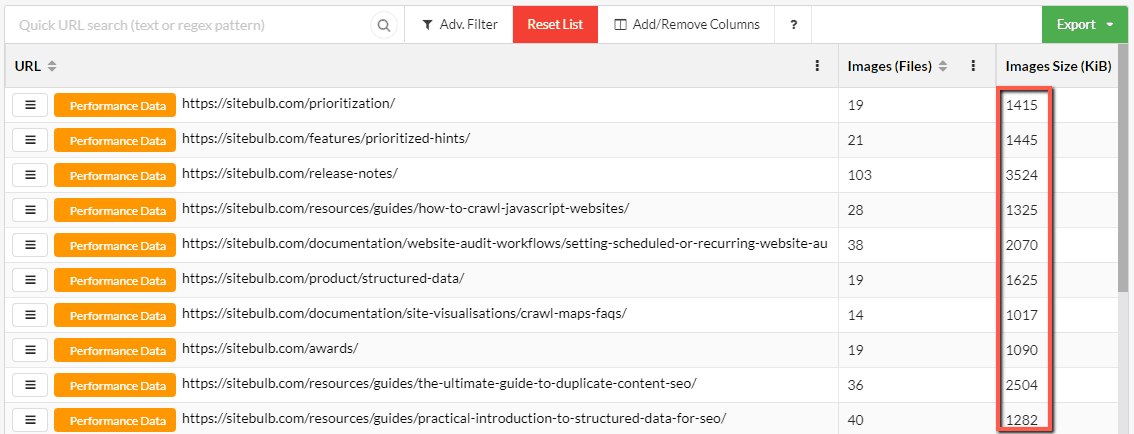Open the Adv. Filter funnel option
Viewport: 1134px width, 434px height.
click(459, 25)
